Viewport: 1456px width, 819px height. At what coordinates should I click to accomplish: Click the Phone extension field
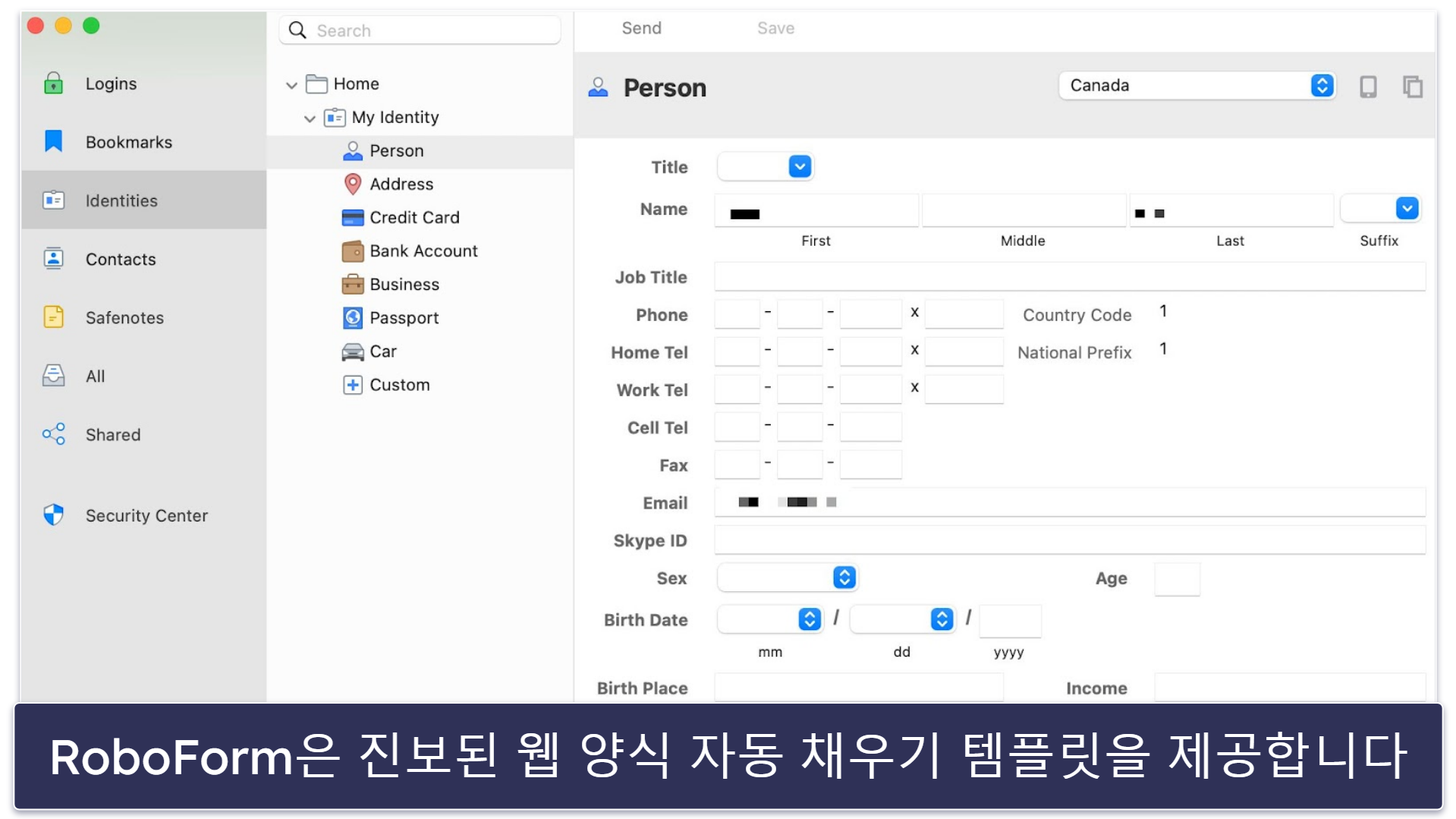(964, 313)
